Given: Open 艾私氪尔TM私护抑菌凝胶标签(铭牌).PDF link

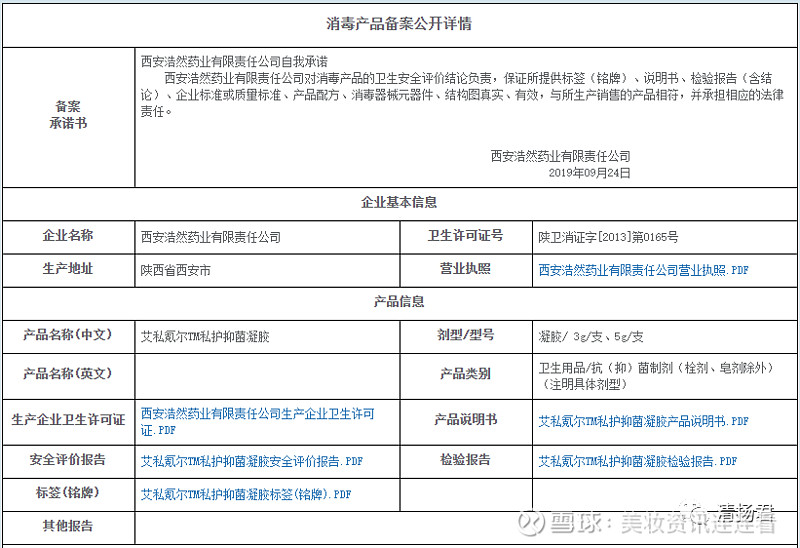Looking at the screenshot, I should tap(246, 494).
